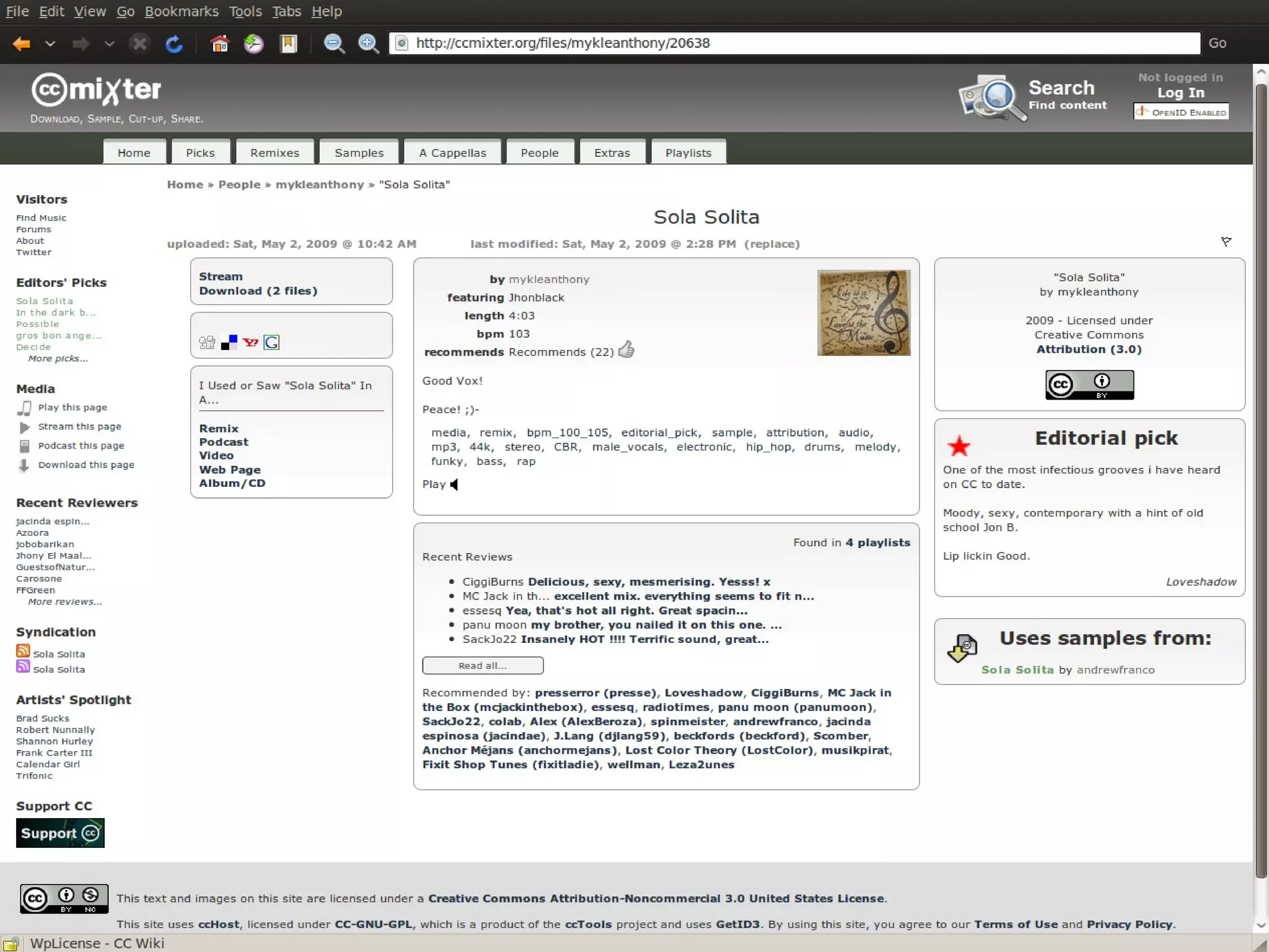Click the recommend thumbs-up icon
The width and height of the screenshot is (1269, 952).
pyautogui.click(x=626, y=350)
